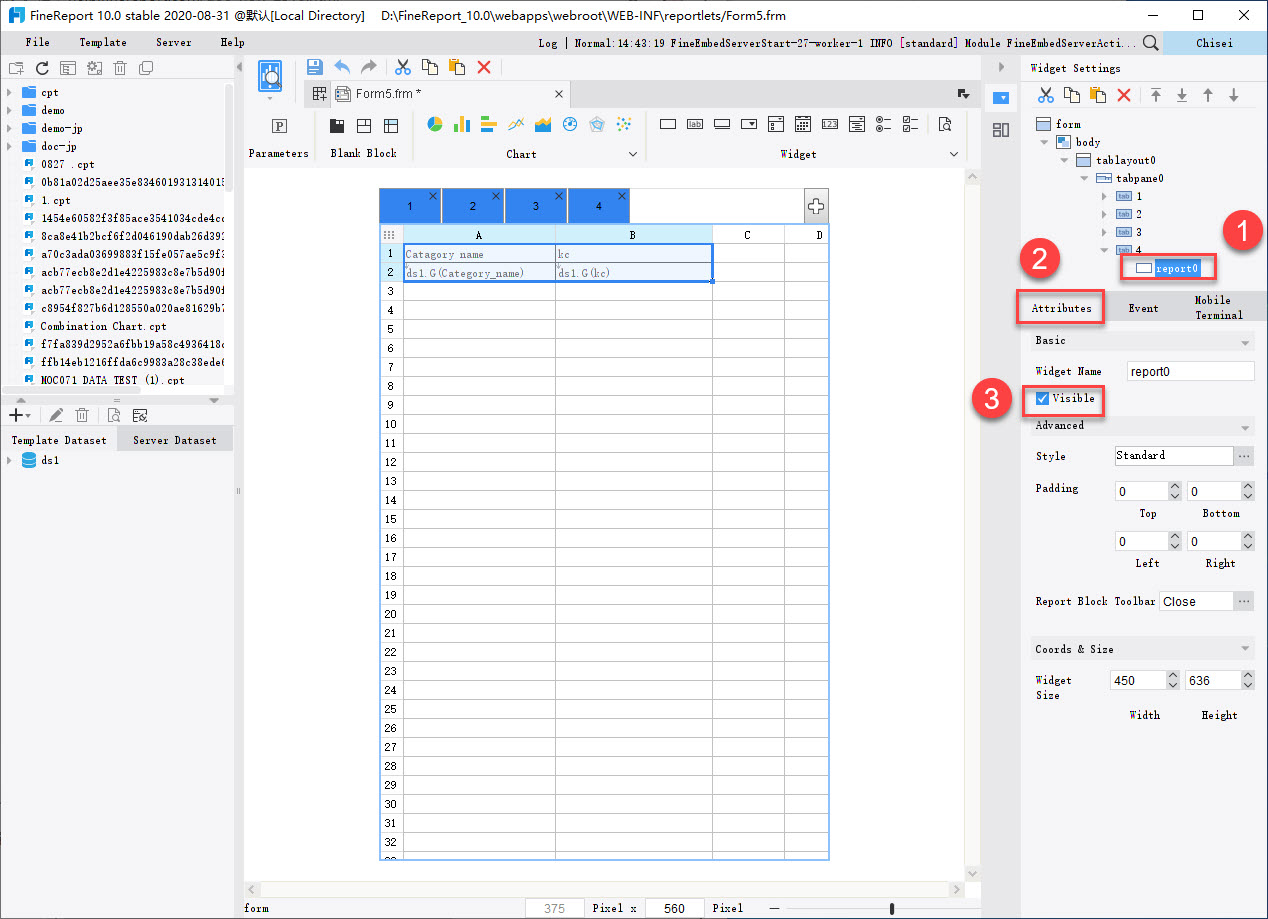Insert a scatter chart
Viewport: 1268px width, 919px height.
pyautogui.click(x=624, y=124)
